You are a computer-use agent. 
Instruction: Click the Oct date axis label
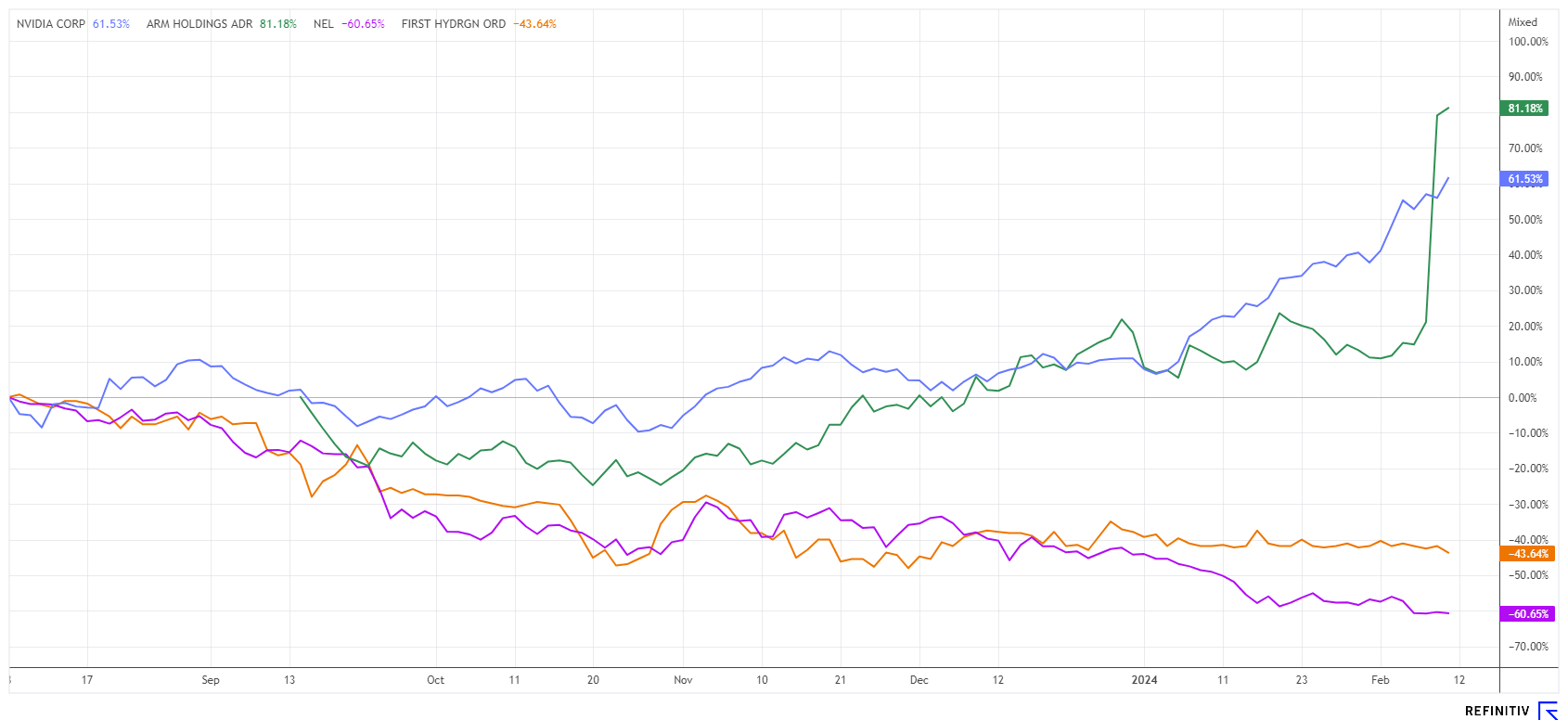click(x=435, y=680)
